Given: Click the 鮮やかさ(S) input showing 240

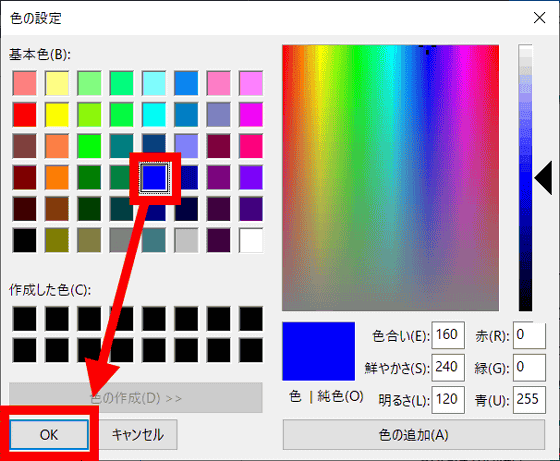Looking at the screenshot, I should [x=448, y=367].
